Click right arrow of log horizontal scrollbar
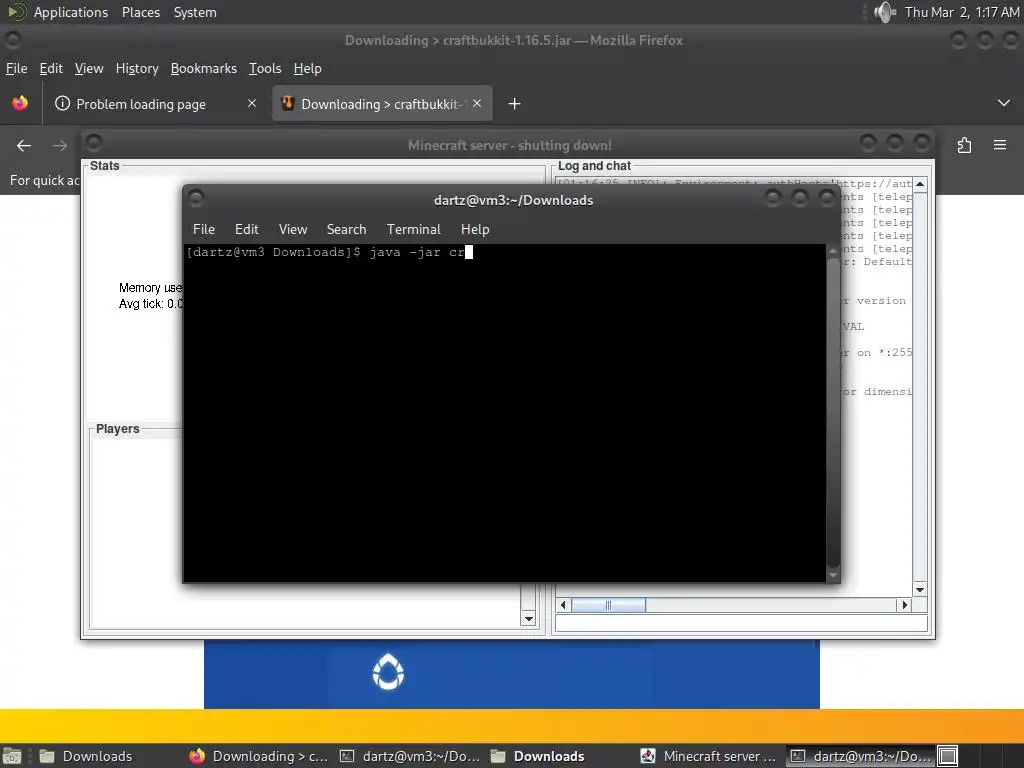 point(904,605)
